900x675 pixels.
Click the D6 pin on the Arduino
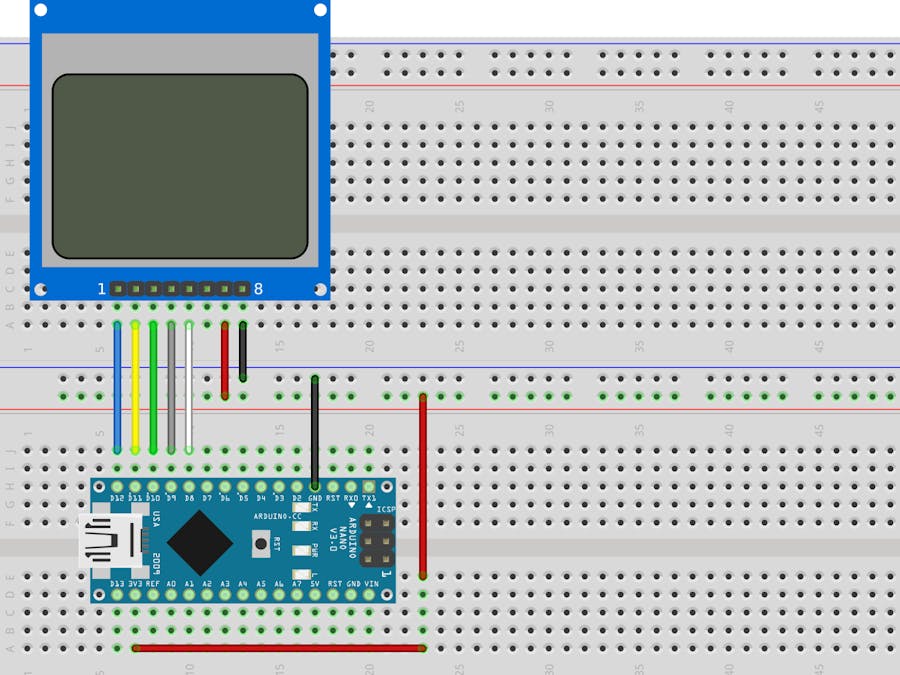point(225,487)
